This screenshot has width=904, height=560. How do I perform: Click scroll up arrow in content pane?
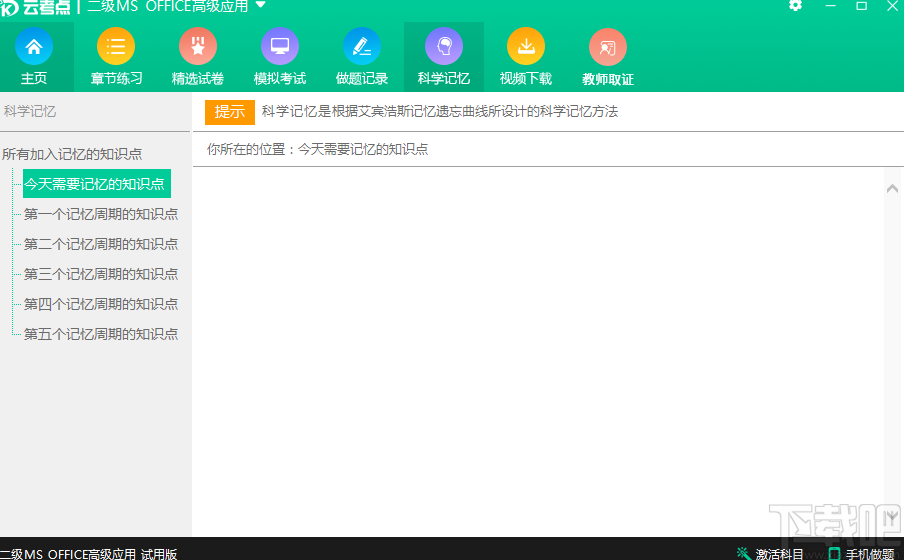892,189
